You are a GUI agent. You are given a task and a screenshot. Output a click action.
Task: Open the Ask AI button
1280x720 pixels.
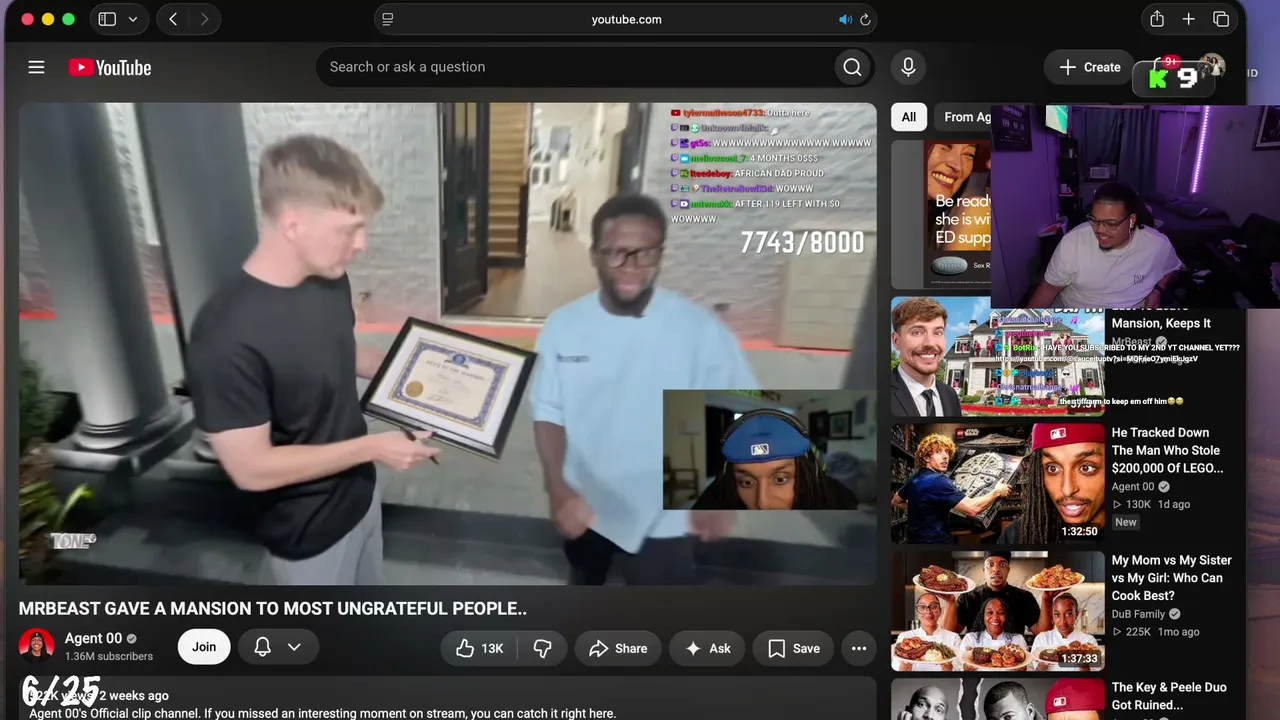coord(707,648)
